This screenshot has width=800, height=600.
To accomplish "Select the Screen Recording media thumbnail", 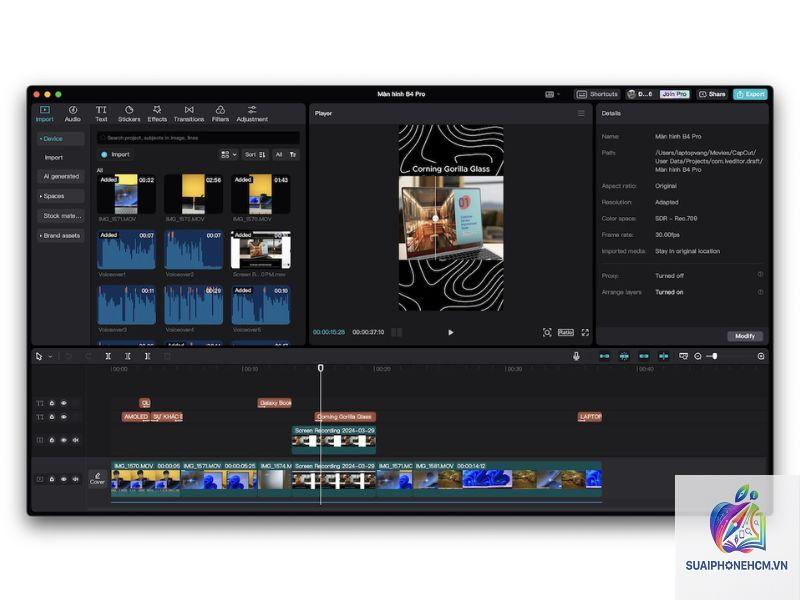I will [x=261, y=250].
